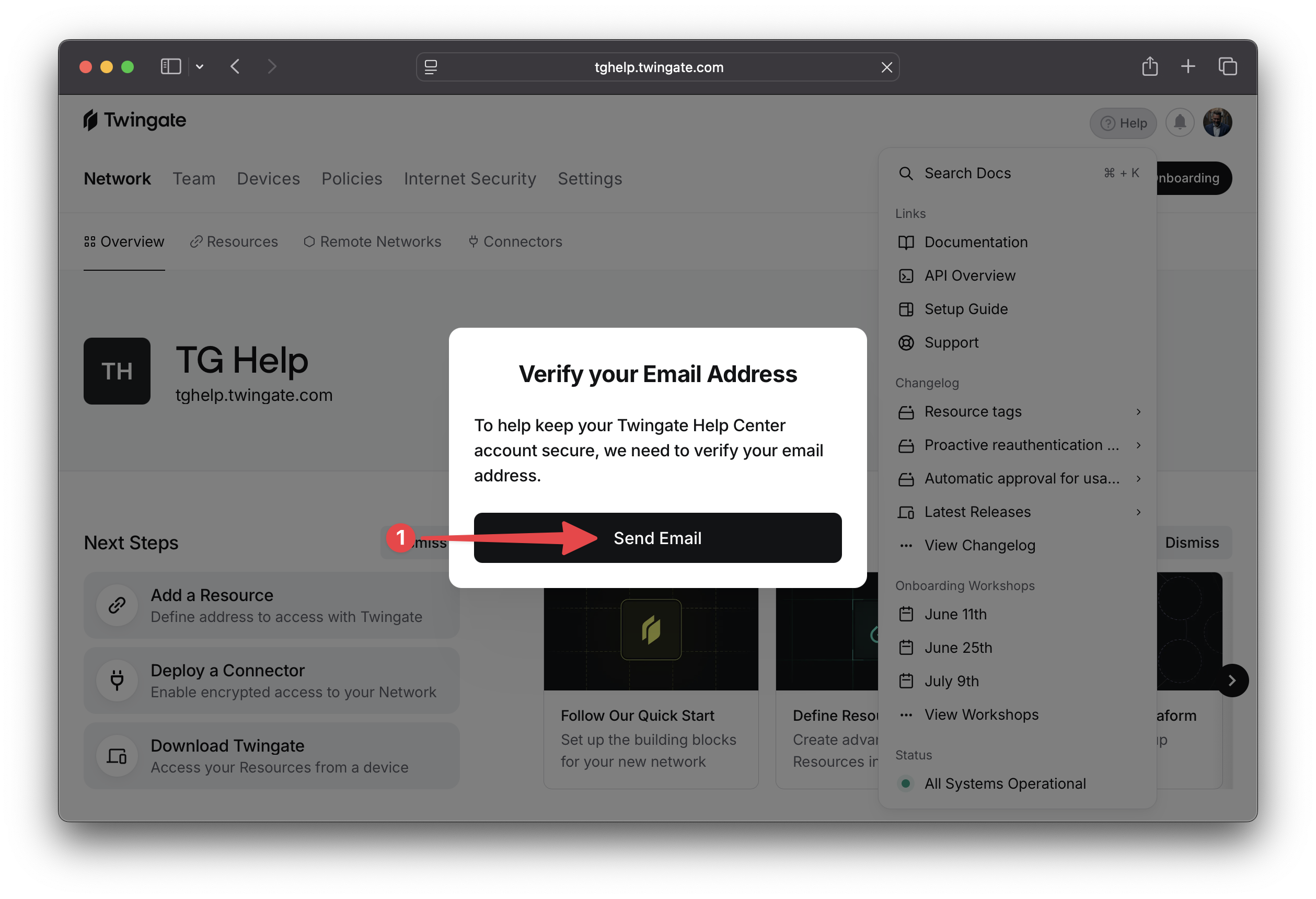
Task: Click the terminal icon beside API Overview
Action: click(906, 276)
